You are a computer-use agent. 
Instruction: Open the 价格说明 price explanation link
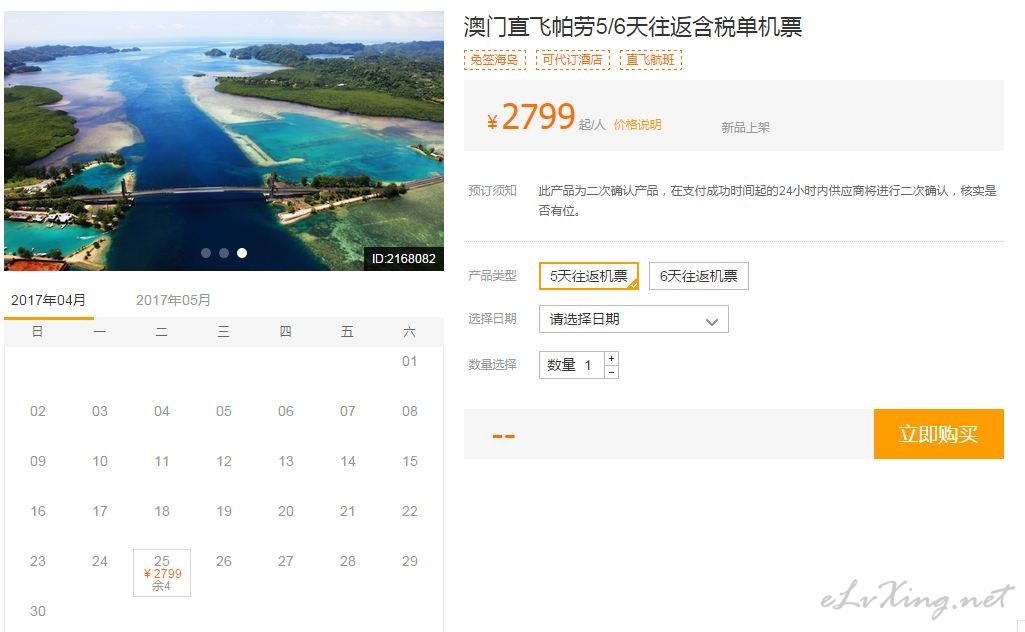[637, 125]
